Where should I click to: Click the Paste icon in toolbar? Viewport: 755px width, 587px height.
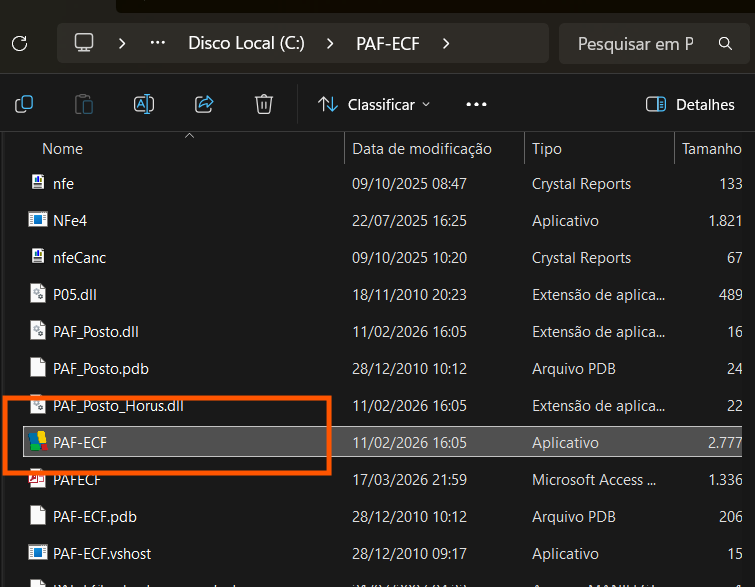point(84,104)
